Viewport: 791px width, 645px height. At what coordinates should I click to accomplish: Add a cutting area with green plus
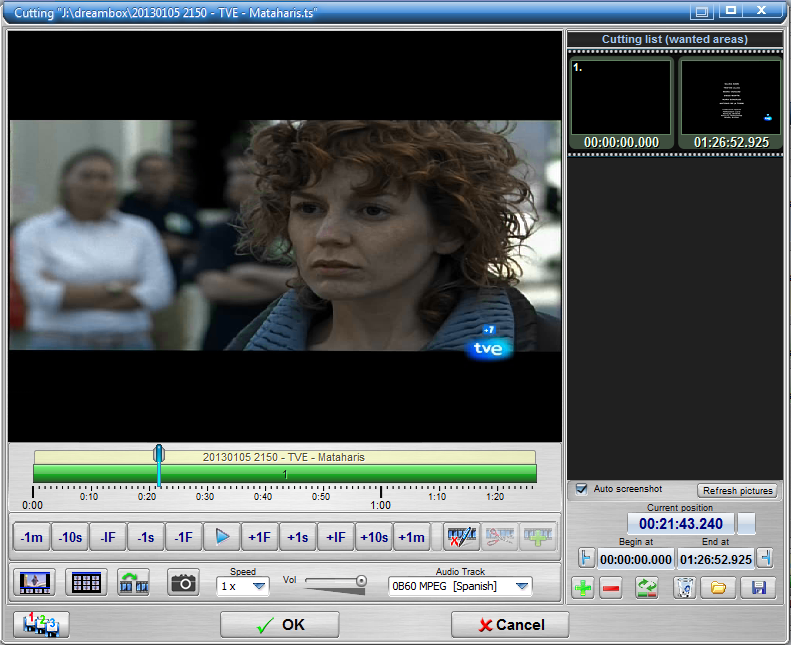[x=583, y=588]
